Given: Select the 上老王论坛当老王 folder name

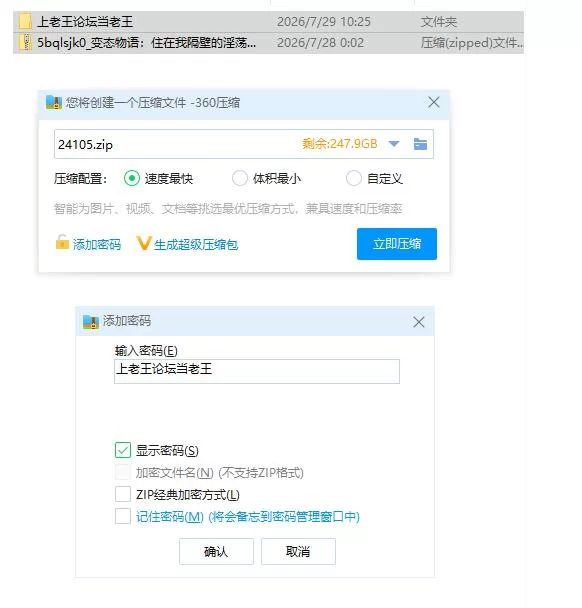Looking at the screenshot, I should pos(85,21).
